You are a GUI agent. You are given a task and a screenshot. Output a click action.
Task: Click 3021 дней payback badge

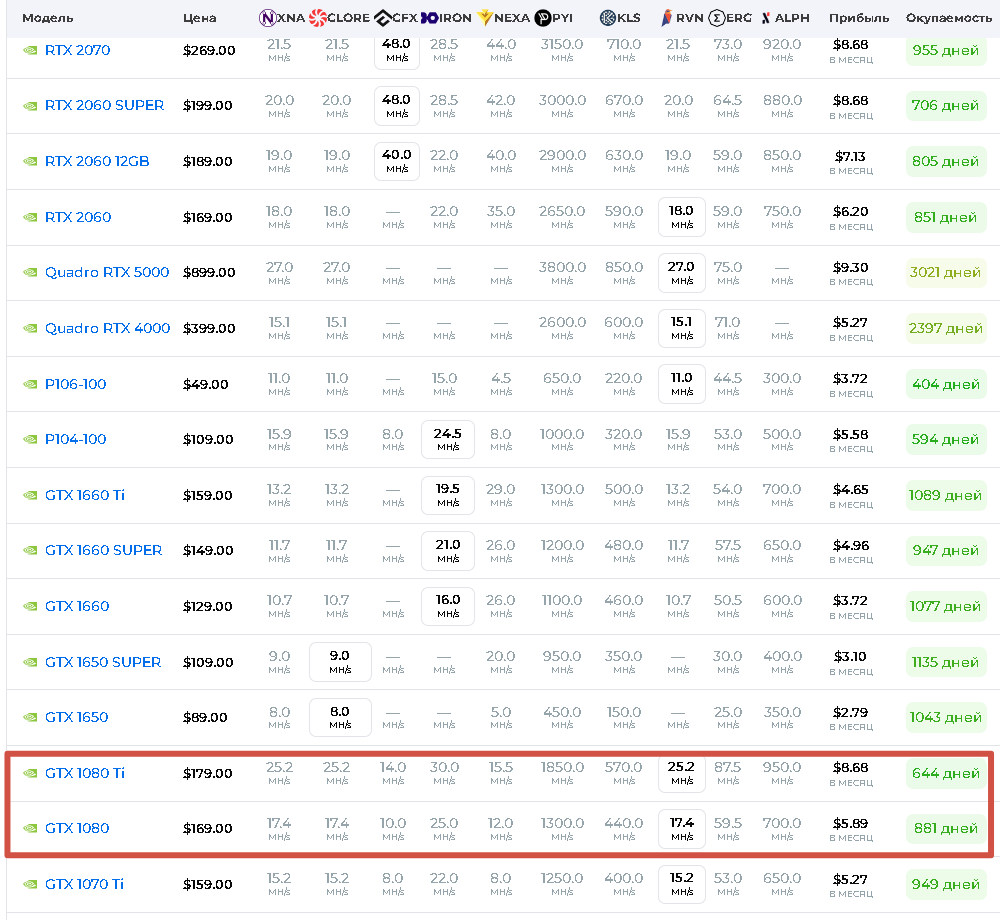coord(945,272)
